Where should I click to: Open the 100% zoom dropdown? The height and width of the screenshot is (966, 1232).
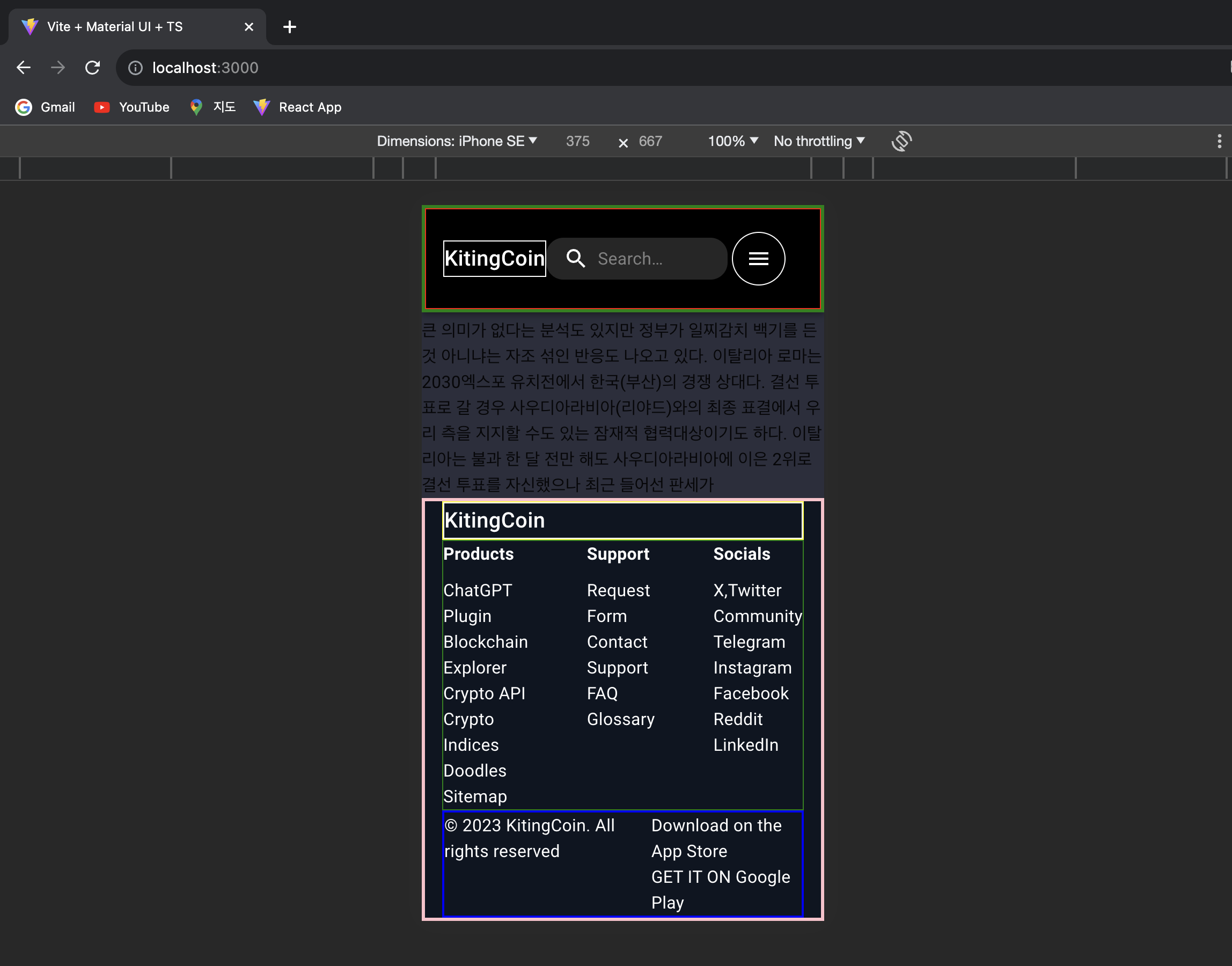732,141
